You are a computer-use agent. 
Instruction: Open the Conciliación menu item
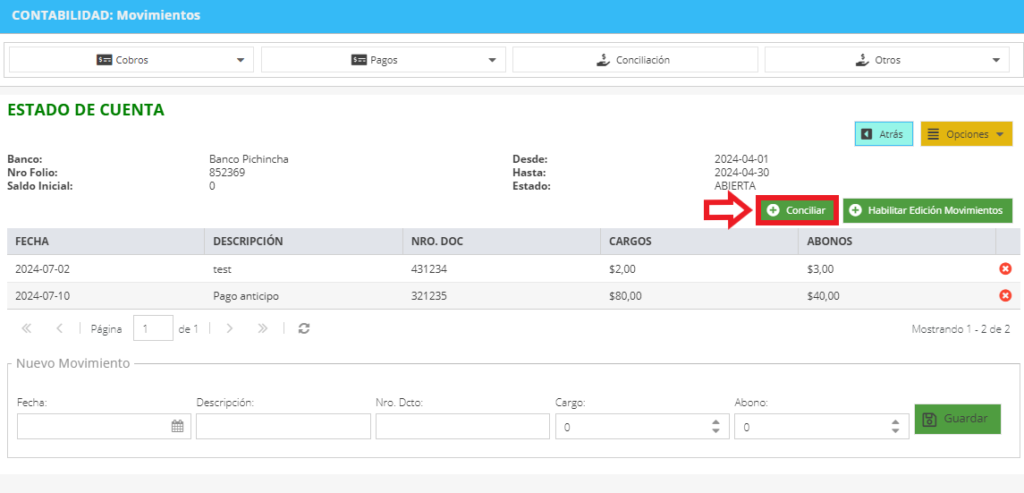635,59
